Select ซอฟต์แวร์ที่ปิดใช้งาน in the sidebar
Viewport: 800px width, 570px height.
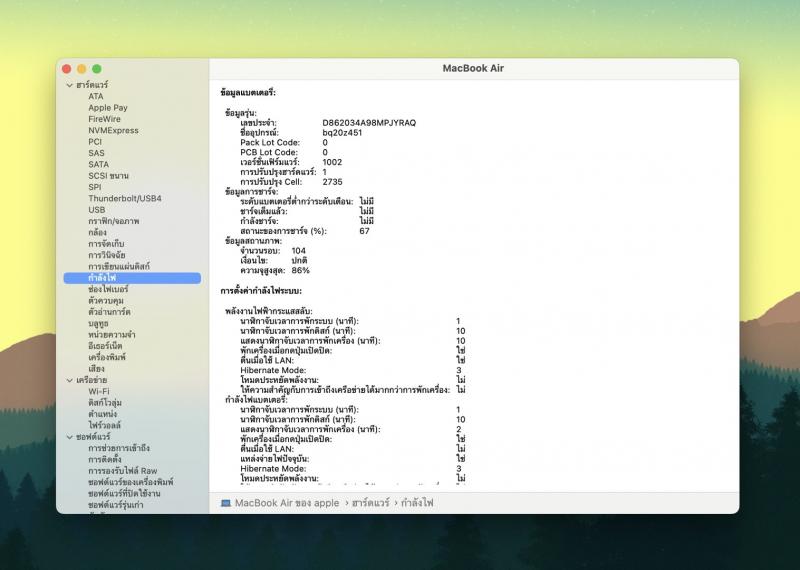[124, 493]
